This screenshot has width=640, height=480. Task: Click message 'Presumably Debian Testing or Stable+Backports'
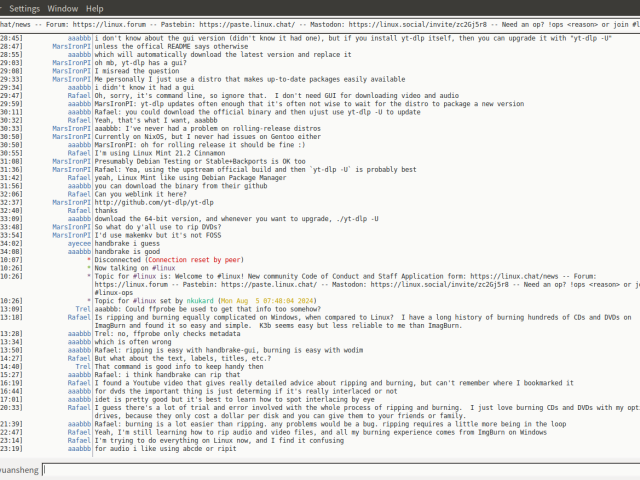200,161
